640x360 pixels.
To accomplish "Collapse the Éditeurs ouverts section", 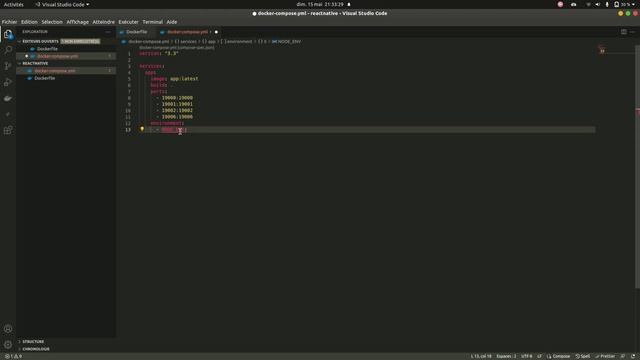I will 40,41.
